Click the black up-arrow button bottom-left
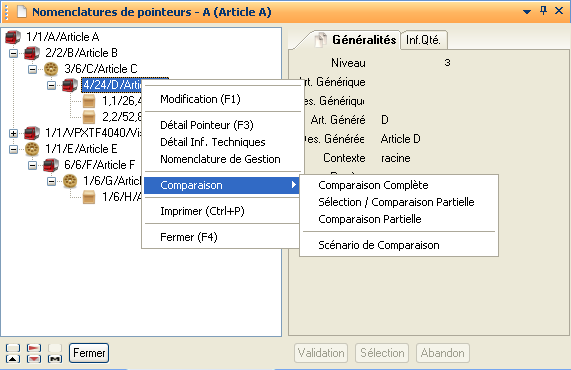Screen dimensions: 571x370 pyautogui.click(x=13, y=359)
